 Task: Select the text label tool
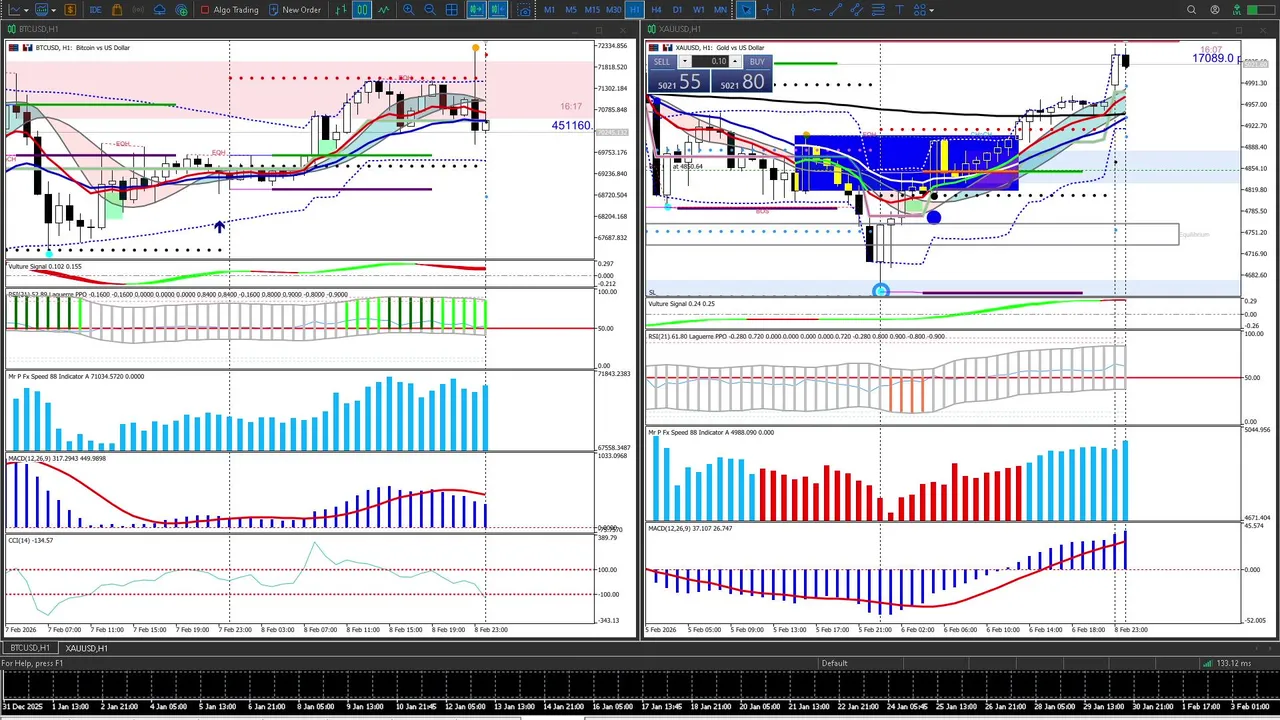click(900, 10)
